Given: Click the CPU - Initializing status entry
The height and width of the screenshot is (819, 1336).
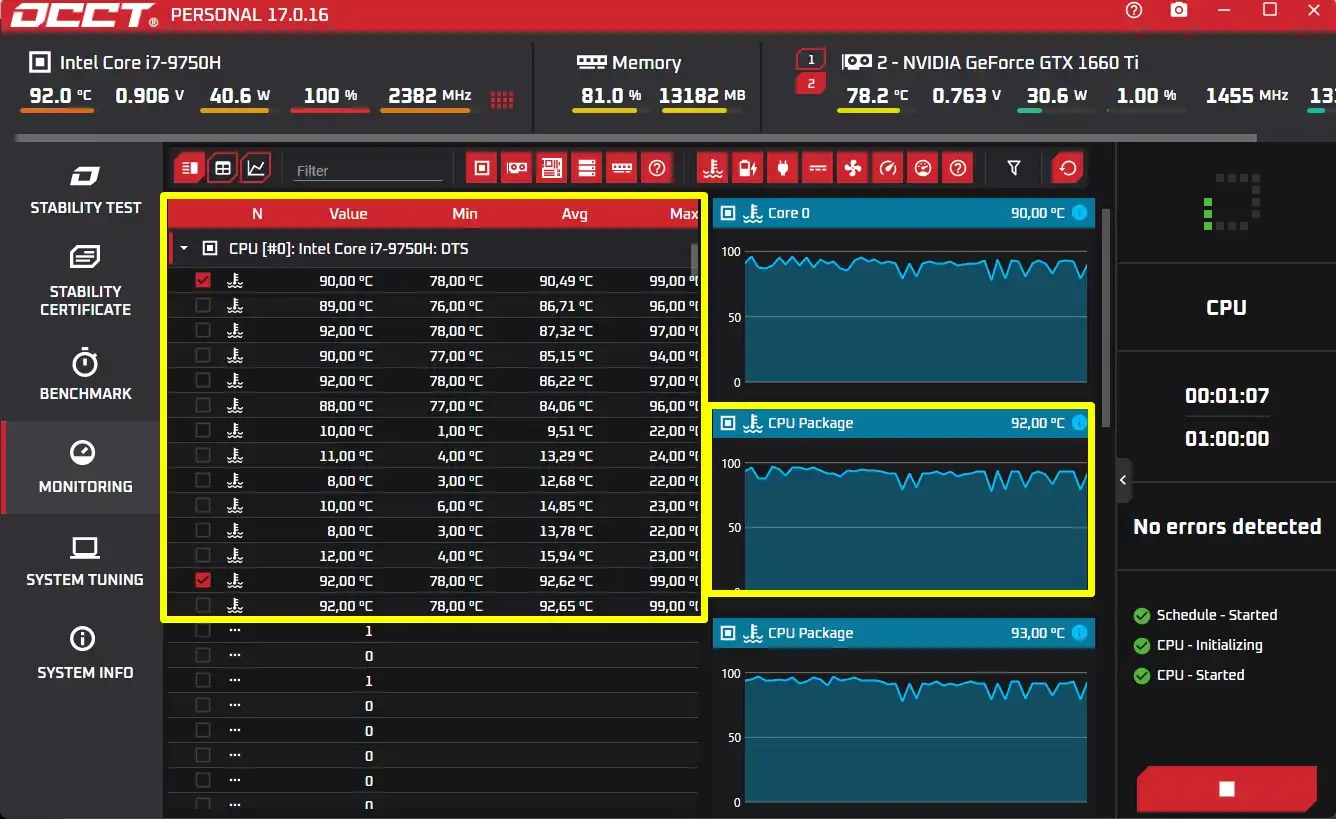Looking at the screenshot, I should coord(1198,645).
